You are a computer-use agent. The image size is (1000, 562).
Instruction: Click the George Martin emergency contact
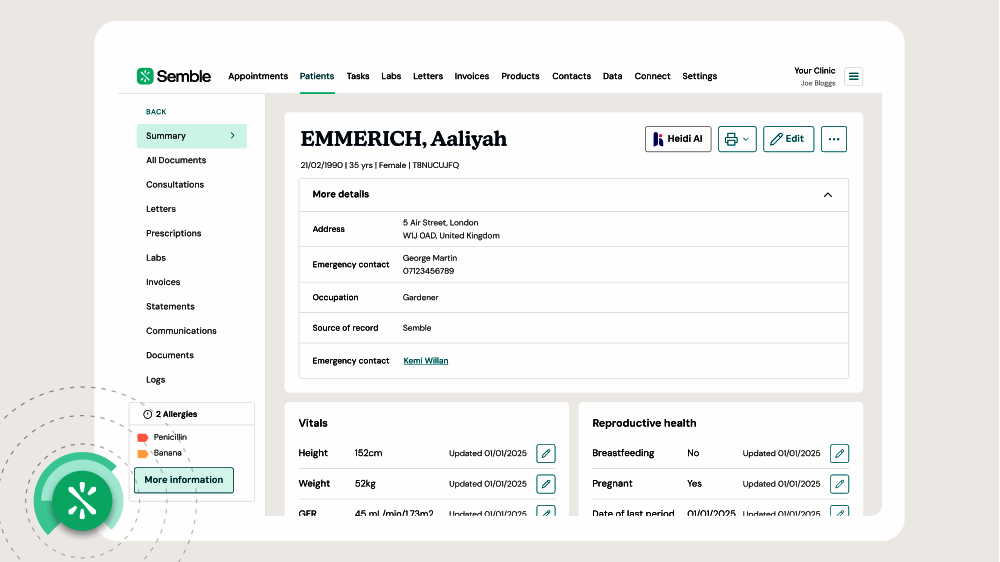click(x=430, y=258)
